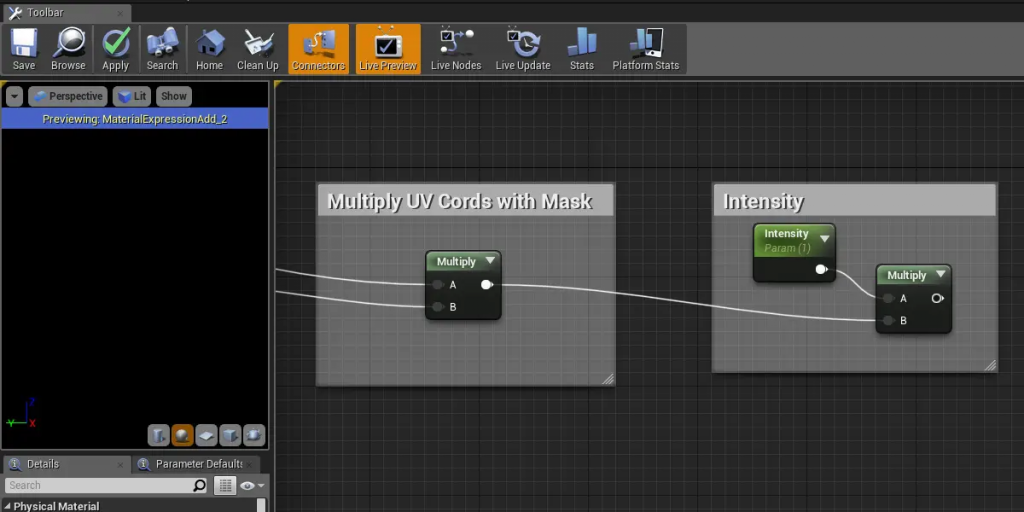The height and width of the screenshot is (512, 1024).
Task: Click the Home icon in toolbar
Action: (x=209, y=49)
